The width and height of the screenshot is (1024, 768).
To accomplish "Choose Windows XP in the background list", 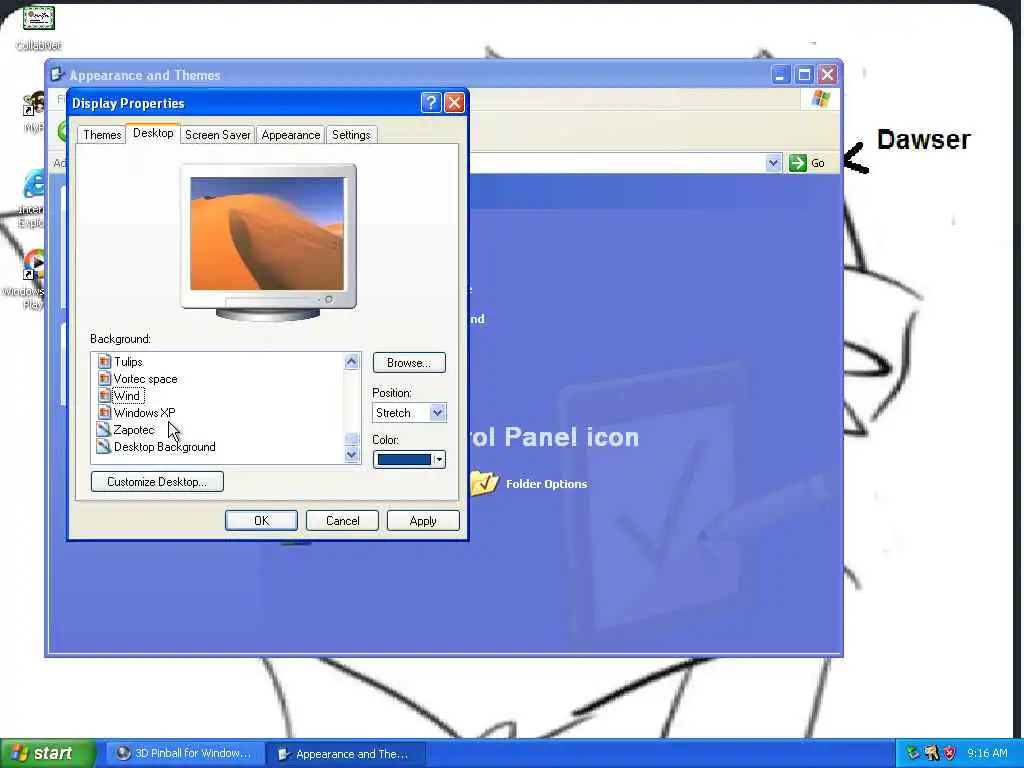I will coord(144,413).
